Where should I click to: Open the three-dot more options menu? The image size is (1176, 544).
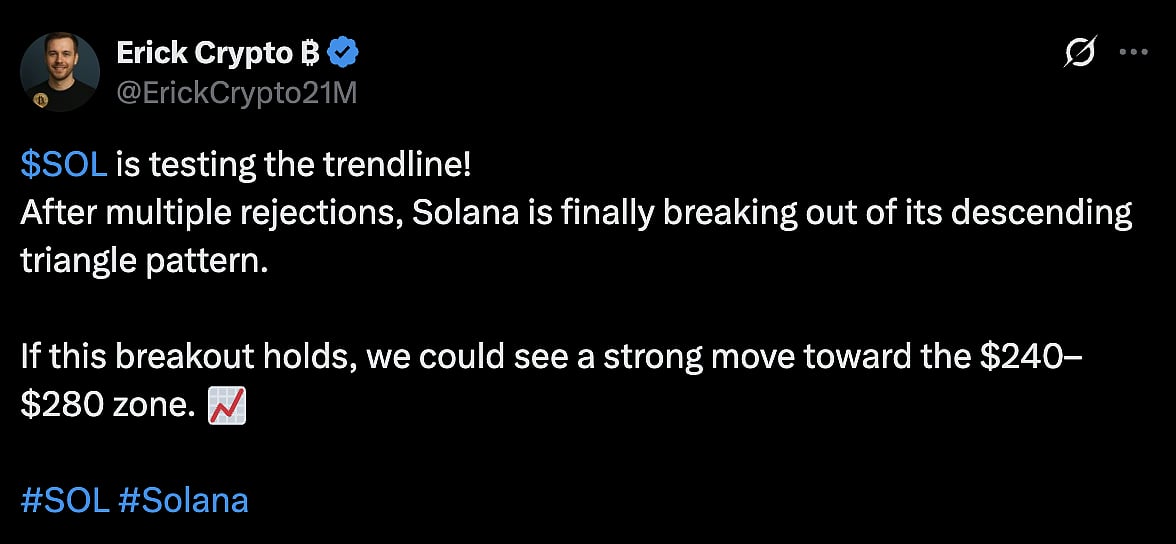[1133, 53]
